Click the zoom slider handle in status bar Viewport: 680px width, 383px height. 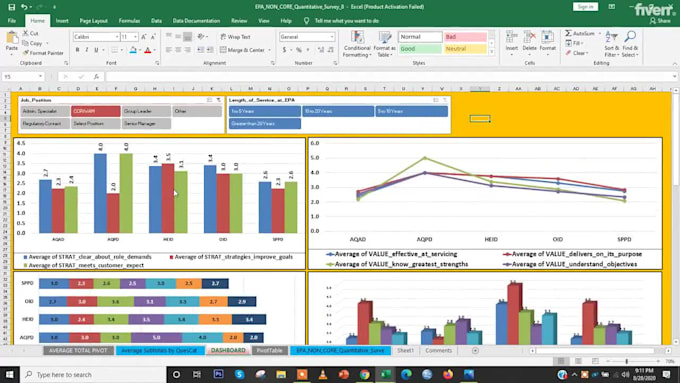(x=627, y=361)
